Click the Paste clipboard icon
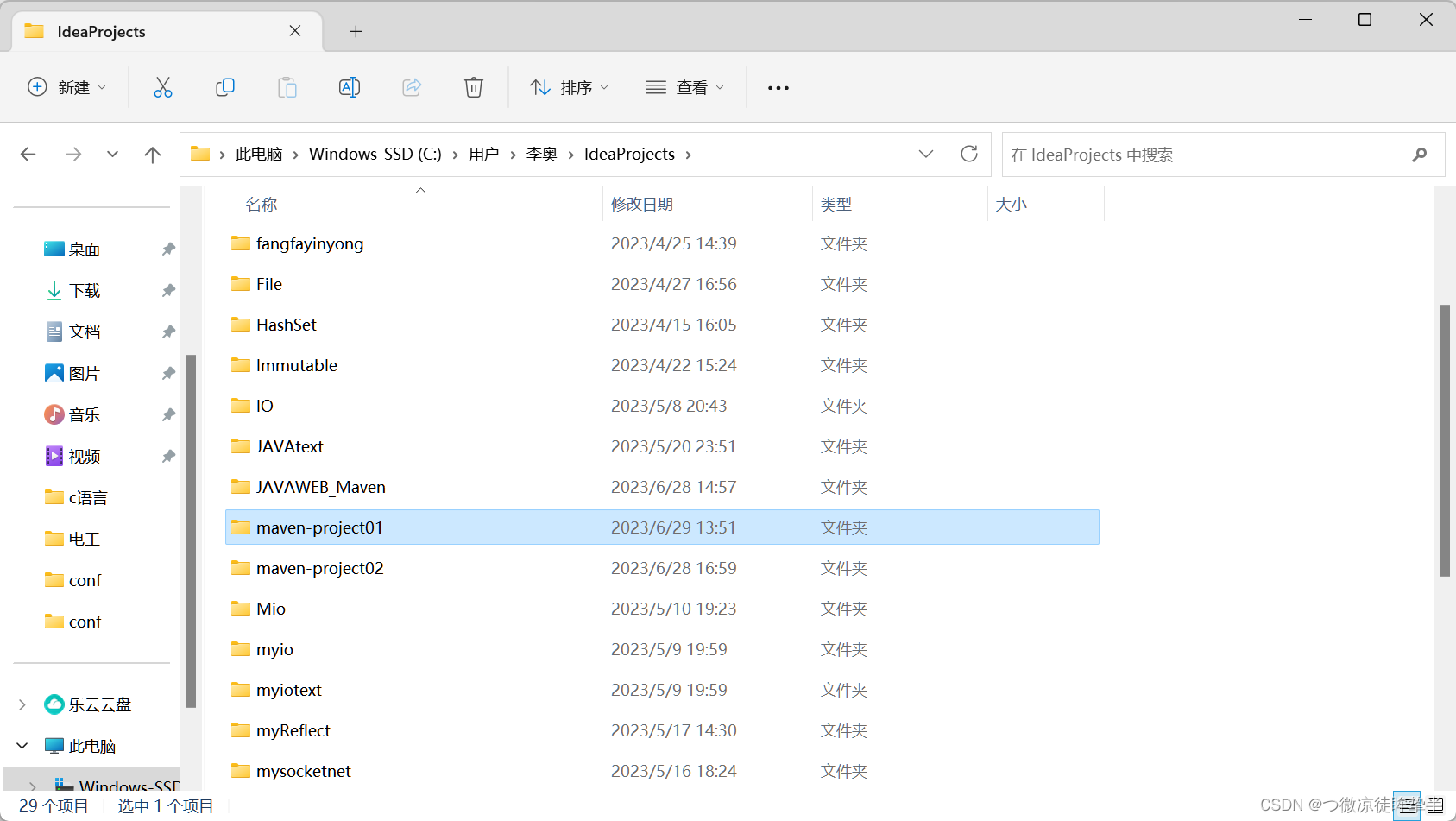This screenshot has height=821, width=1456. click(x=287, y=87)
